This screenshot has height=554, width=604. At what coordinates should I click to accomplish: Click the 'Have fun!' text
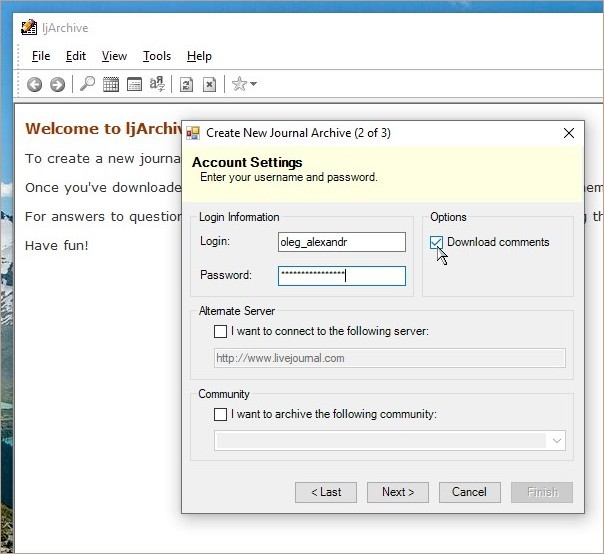57,245
